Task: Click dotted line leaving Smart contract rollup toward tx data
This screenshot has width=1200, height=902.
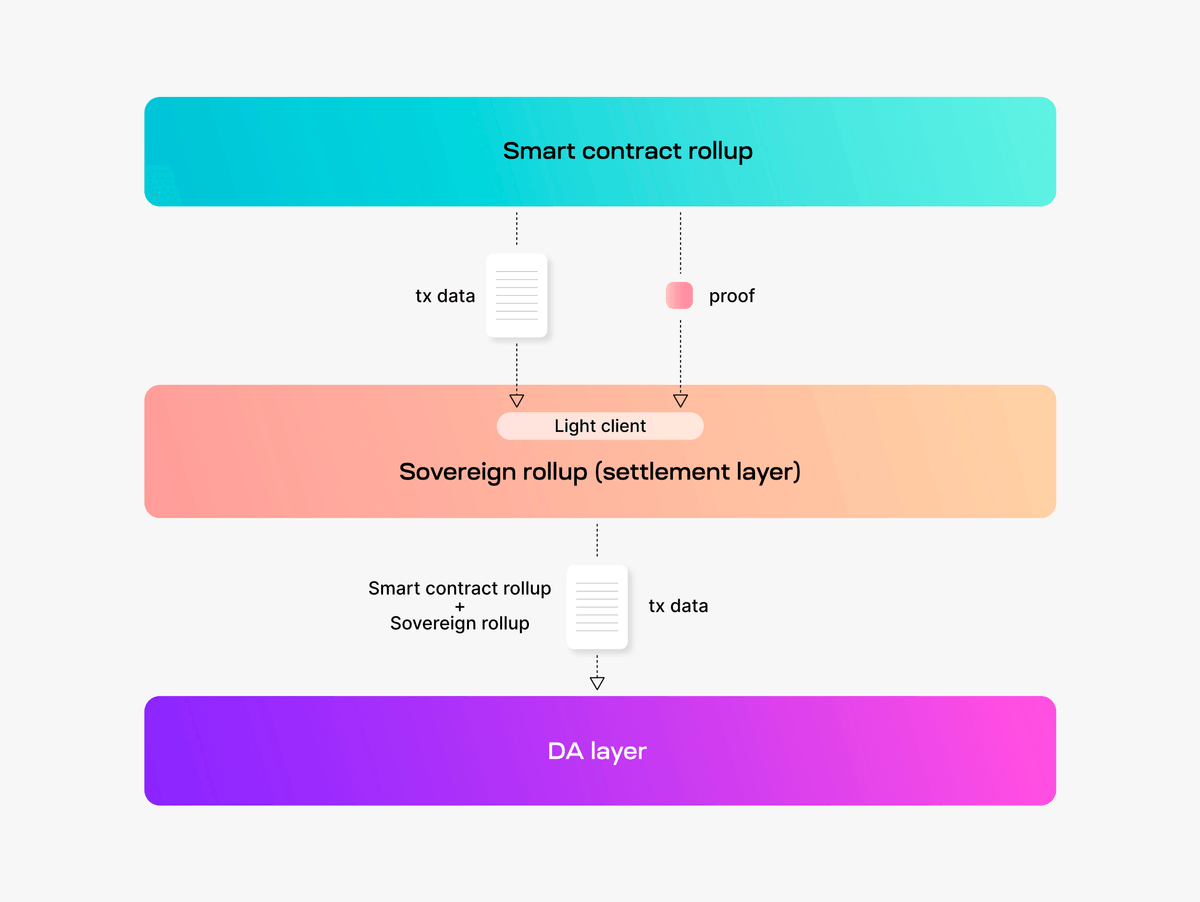Action: pyautogui.click(x=516, y=229)
